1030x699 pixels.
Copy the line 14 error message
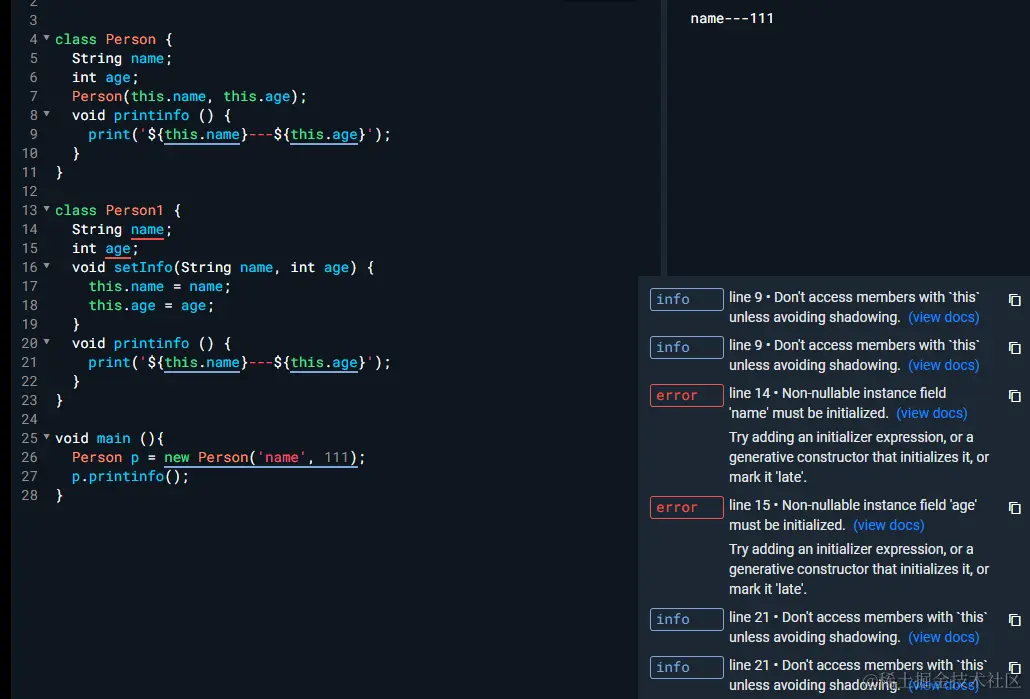click(1014, 395)
